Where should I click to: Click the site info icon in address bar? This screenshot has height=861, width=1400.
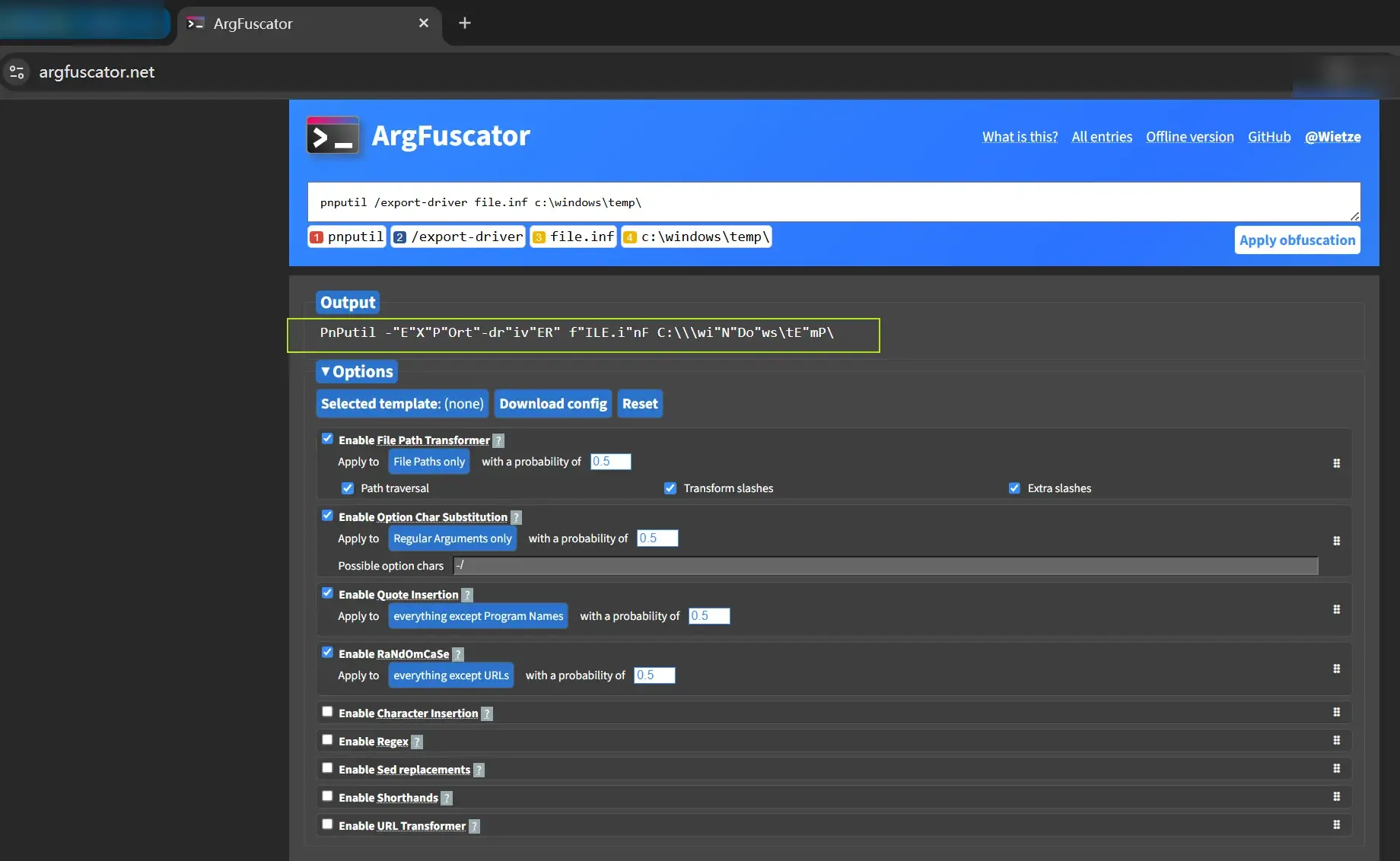[x=17, y=72]
